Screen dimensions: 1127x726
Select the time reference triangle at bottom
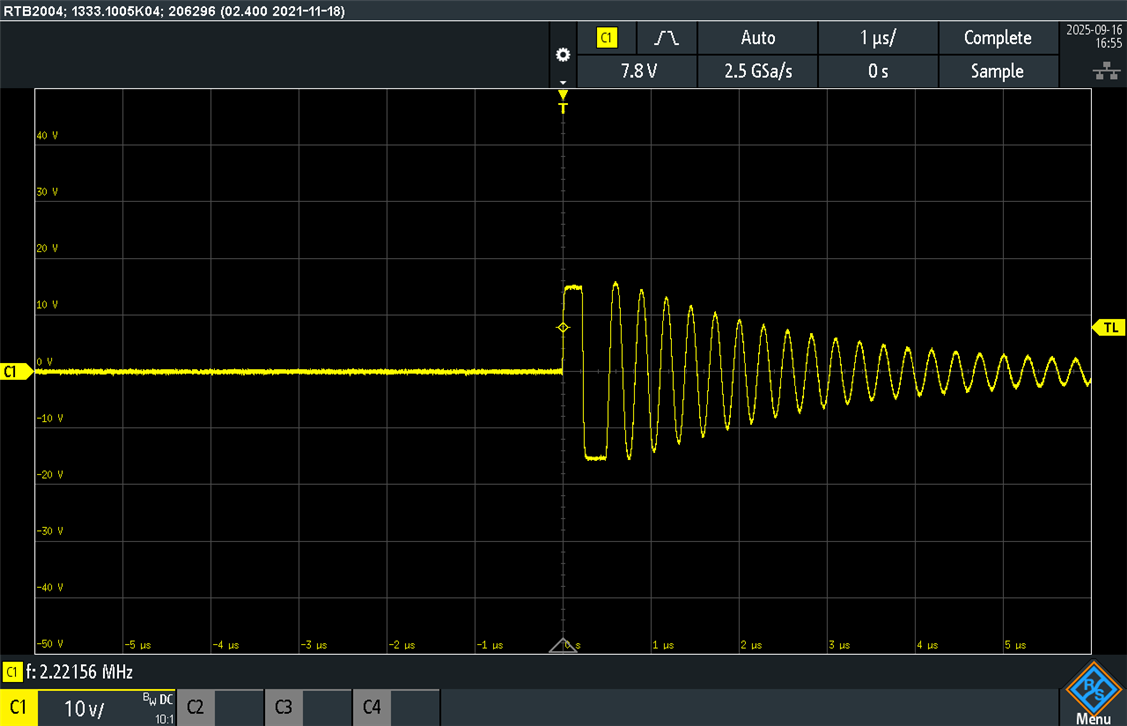pos(563,645)
